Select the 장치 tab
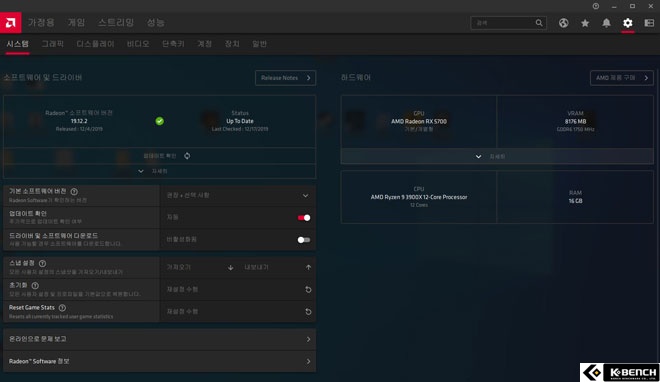Image resolution: width=660 pixels, height=382 pixels. 232,44
